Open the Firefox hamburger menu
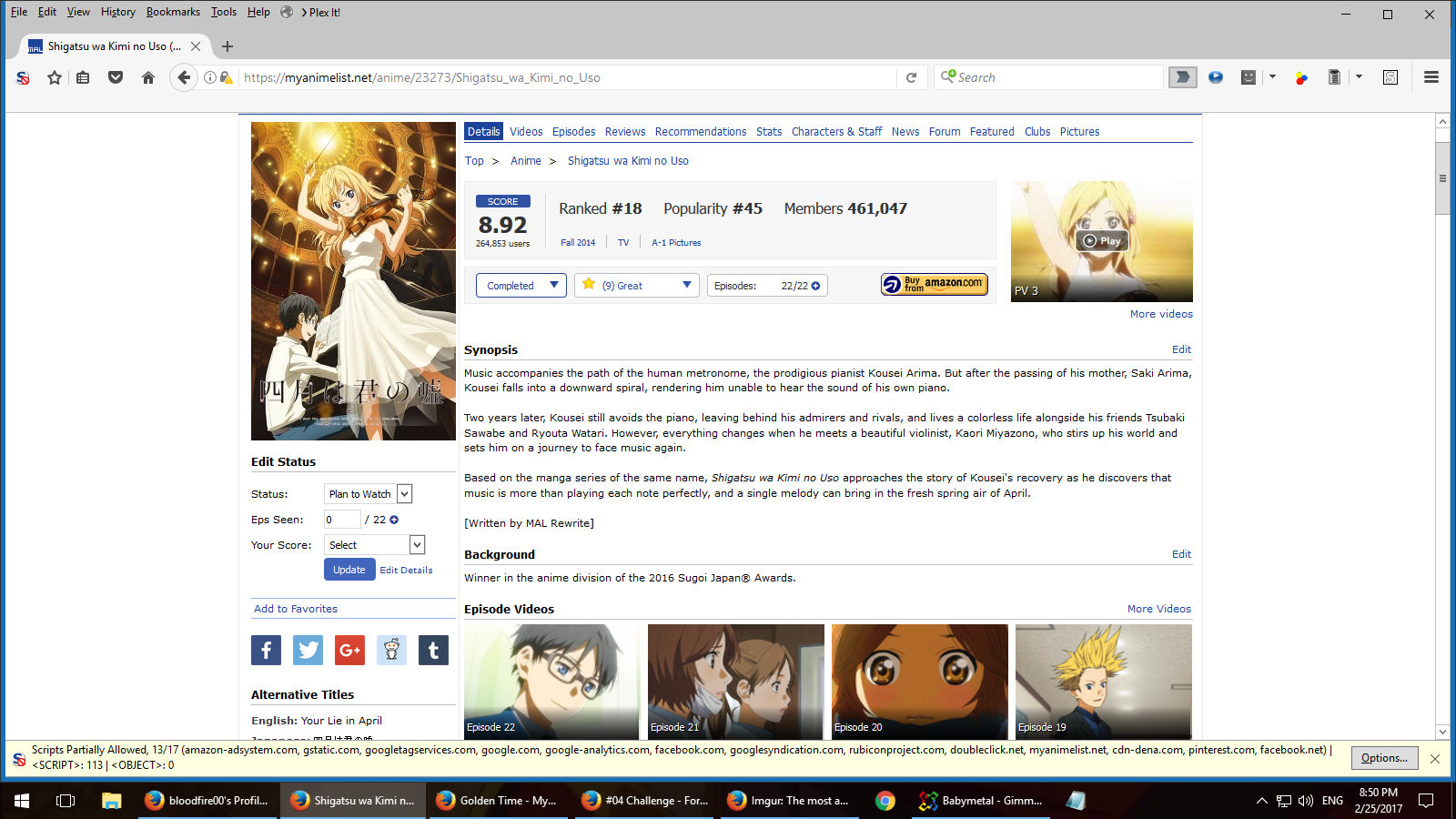Screen dimensions: 1456x819 point(1431,77)
